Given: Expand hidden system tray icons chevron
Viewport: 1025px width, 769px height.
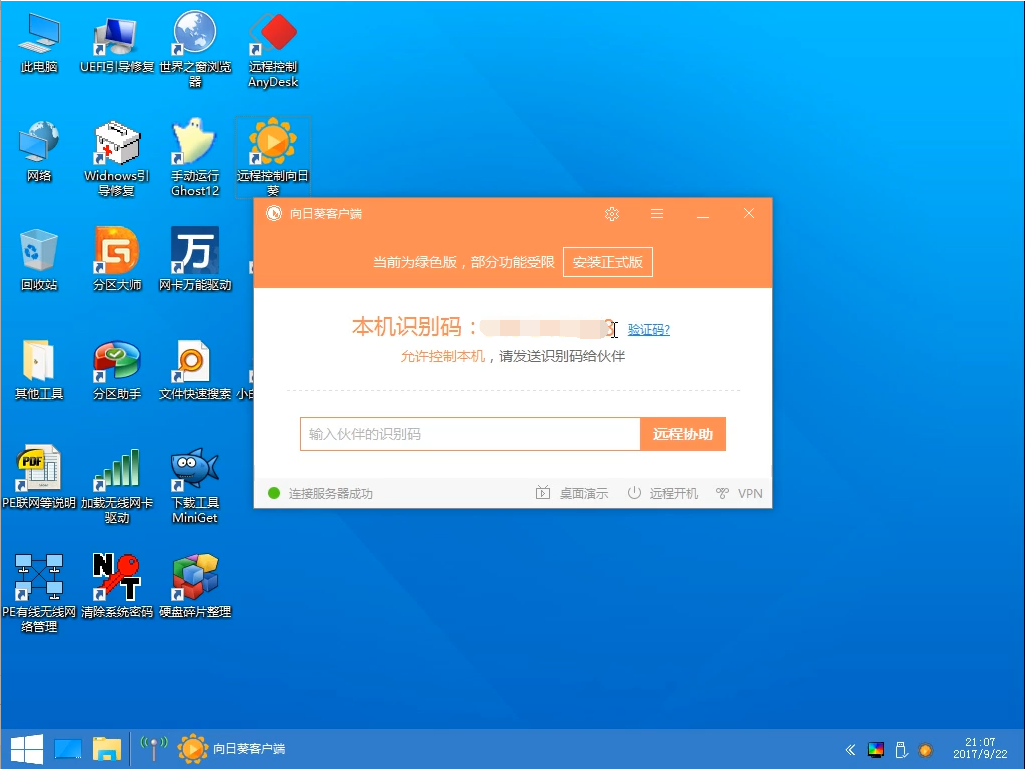Looking at the screenshot, I should 849,749.
